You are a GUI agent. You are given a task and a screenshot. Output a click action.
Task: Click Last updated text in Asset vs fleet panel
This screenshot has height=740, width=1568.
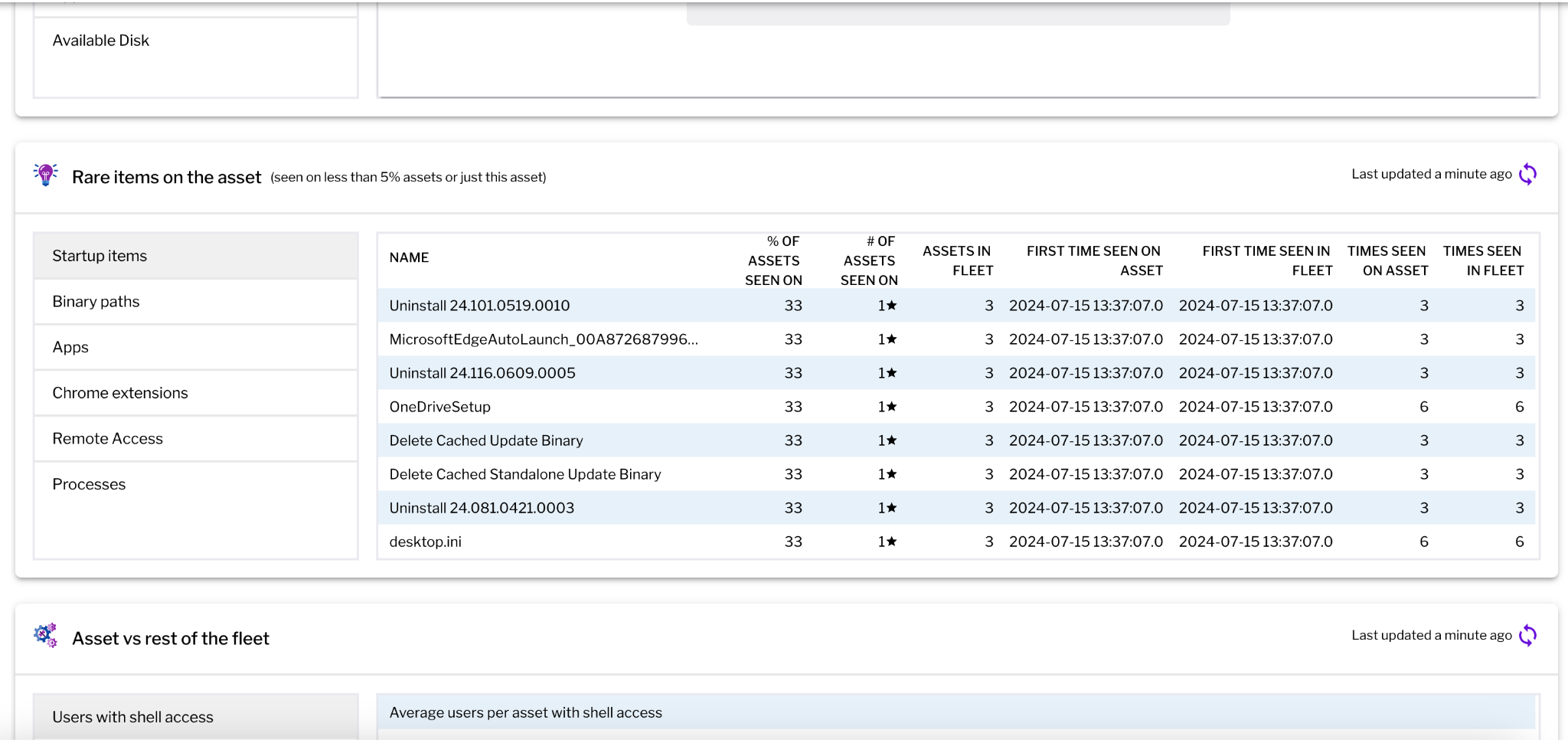(x=1432, y=635)
